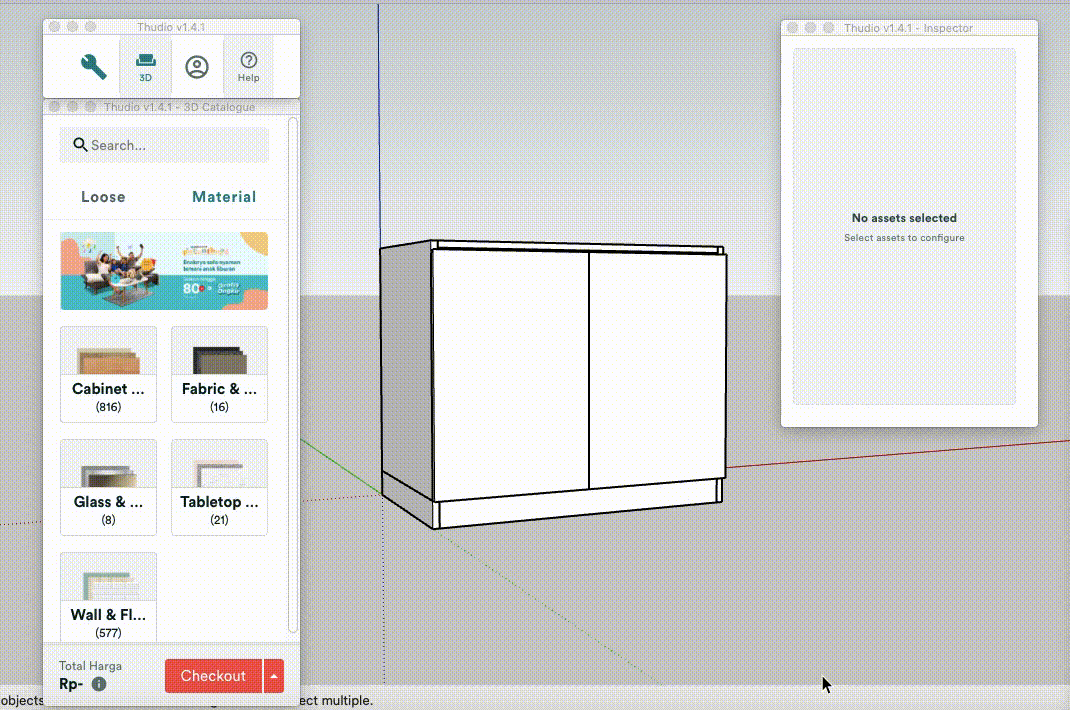The image size is (1070, 710).
Task: Open the user account profile icon
Action: pos(197,67)
